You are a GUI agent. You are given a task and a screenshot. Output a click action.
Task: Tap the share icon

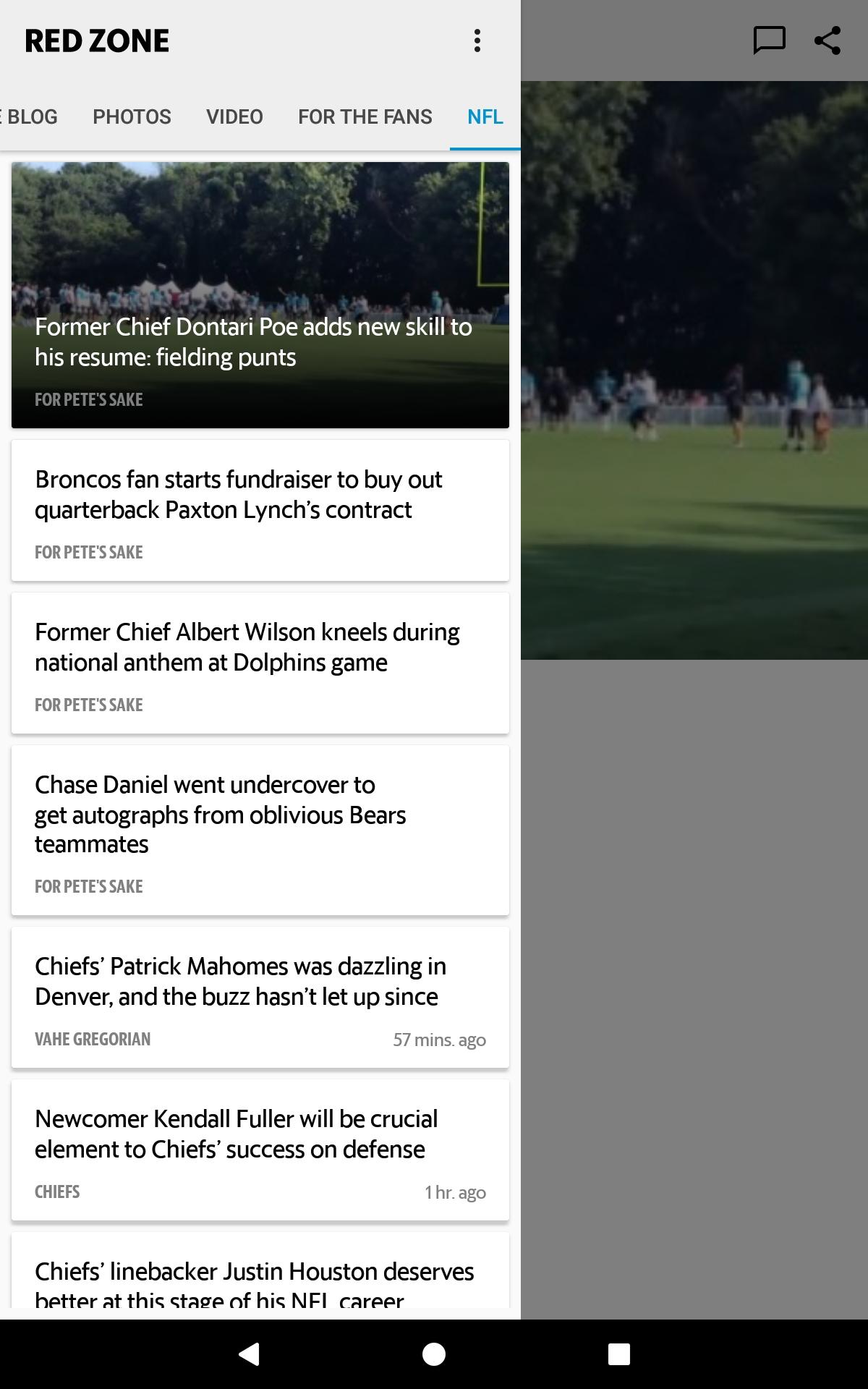point(827,41)
